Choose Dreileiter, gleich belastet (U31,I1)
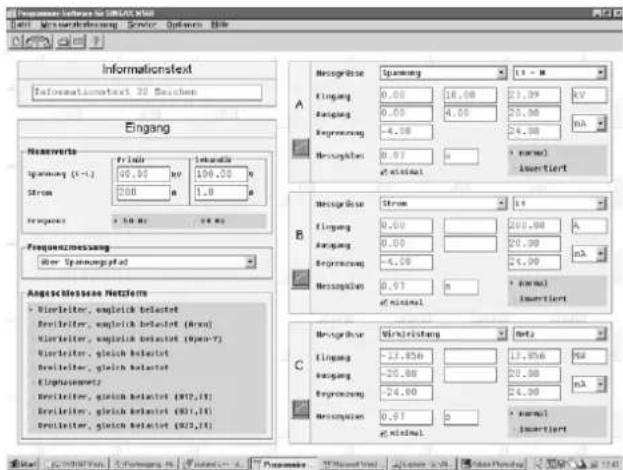Image resolution: width=623 pixels, height=470 pixels. [x=125, y=411]
